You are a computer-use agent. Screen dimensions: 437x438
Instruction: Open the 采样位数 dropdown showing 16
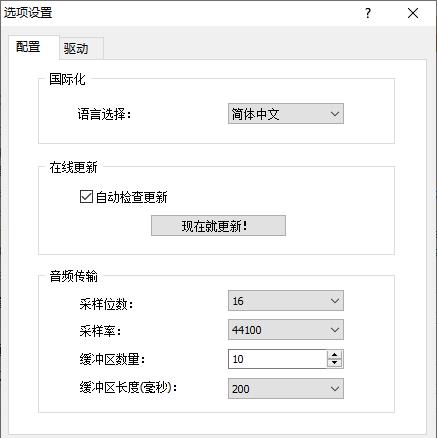pos(286,301)
